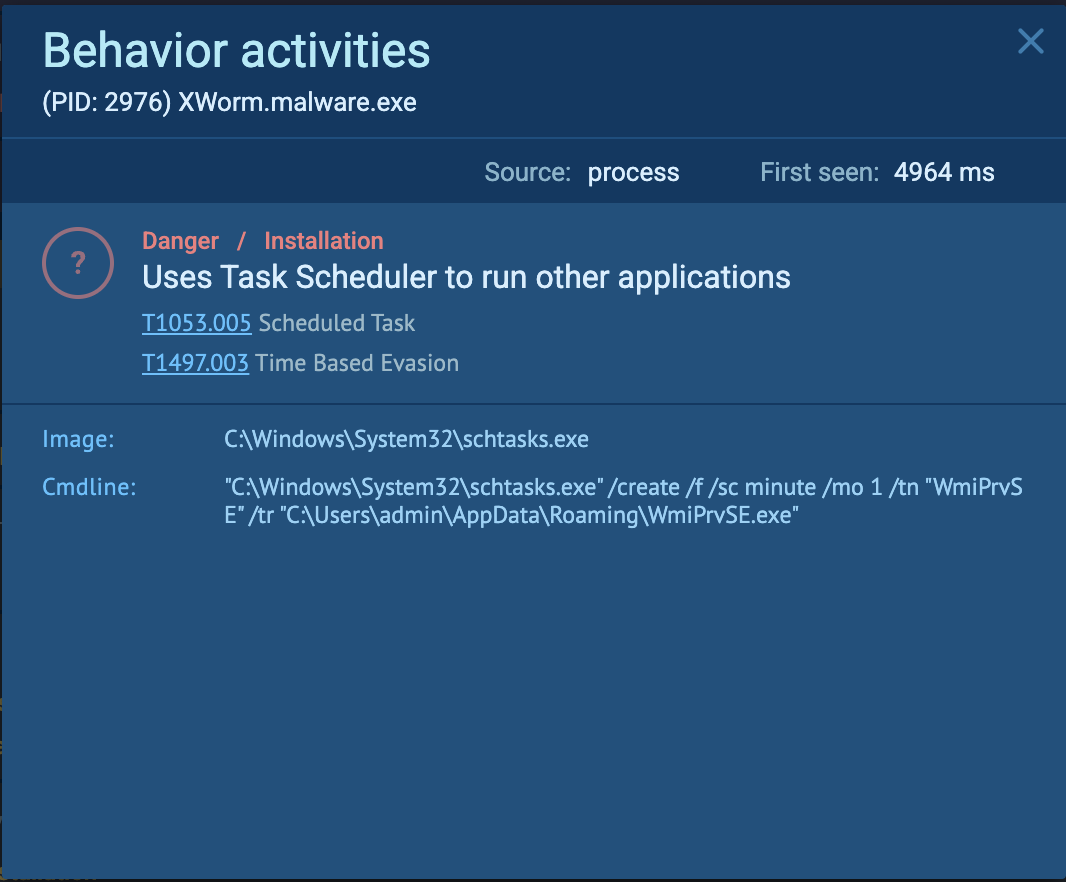This screenshot has width=1066, height=882.
Task: Select the process source value
Action: pyautogui.click(x=633, y=172)
